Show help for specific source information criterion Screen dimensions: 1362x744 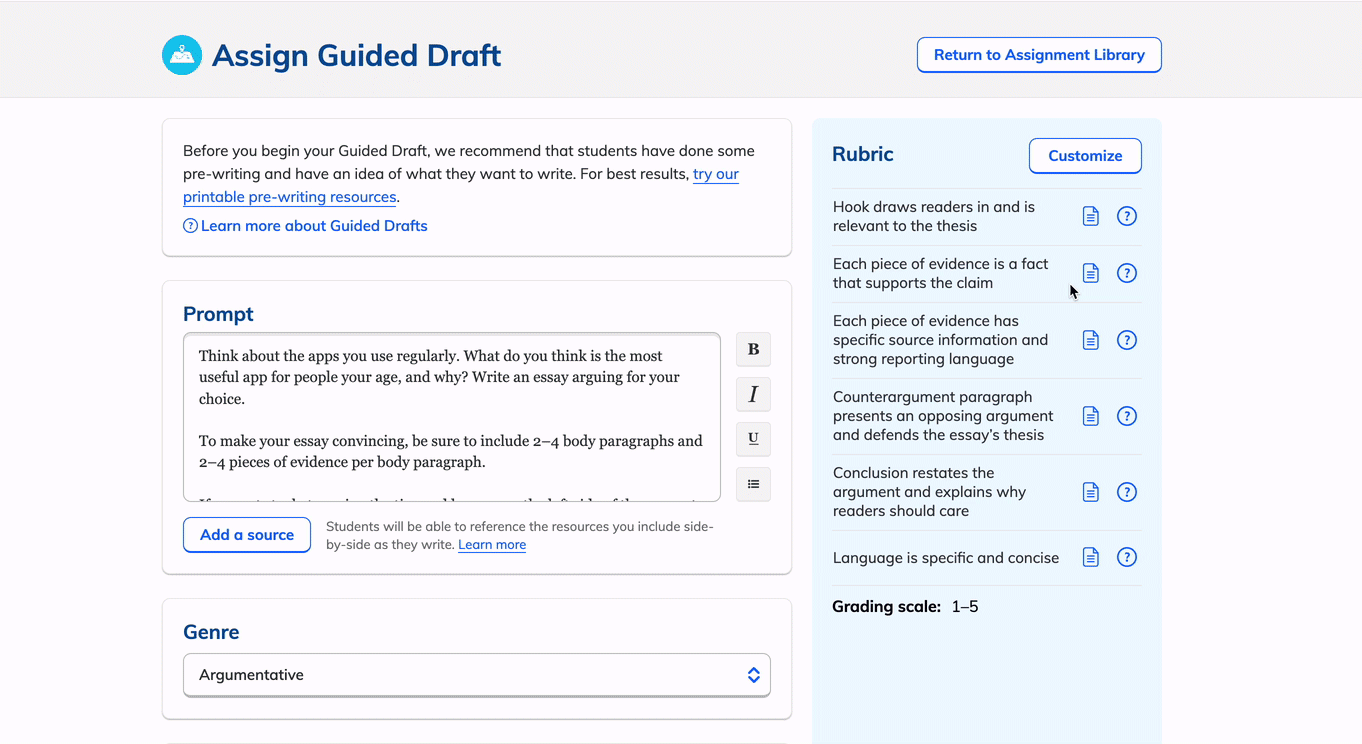(1127, 340)
